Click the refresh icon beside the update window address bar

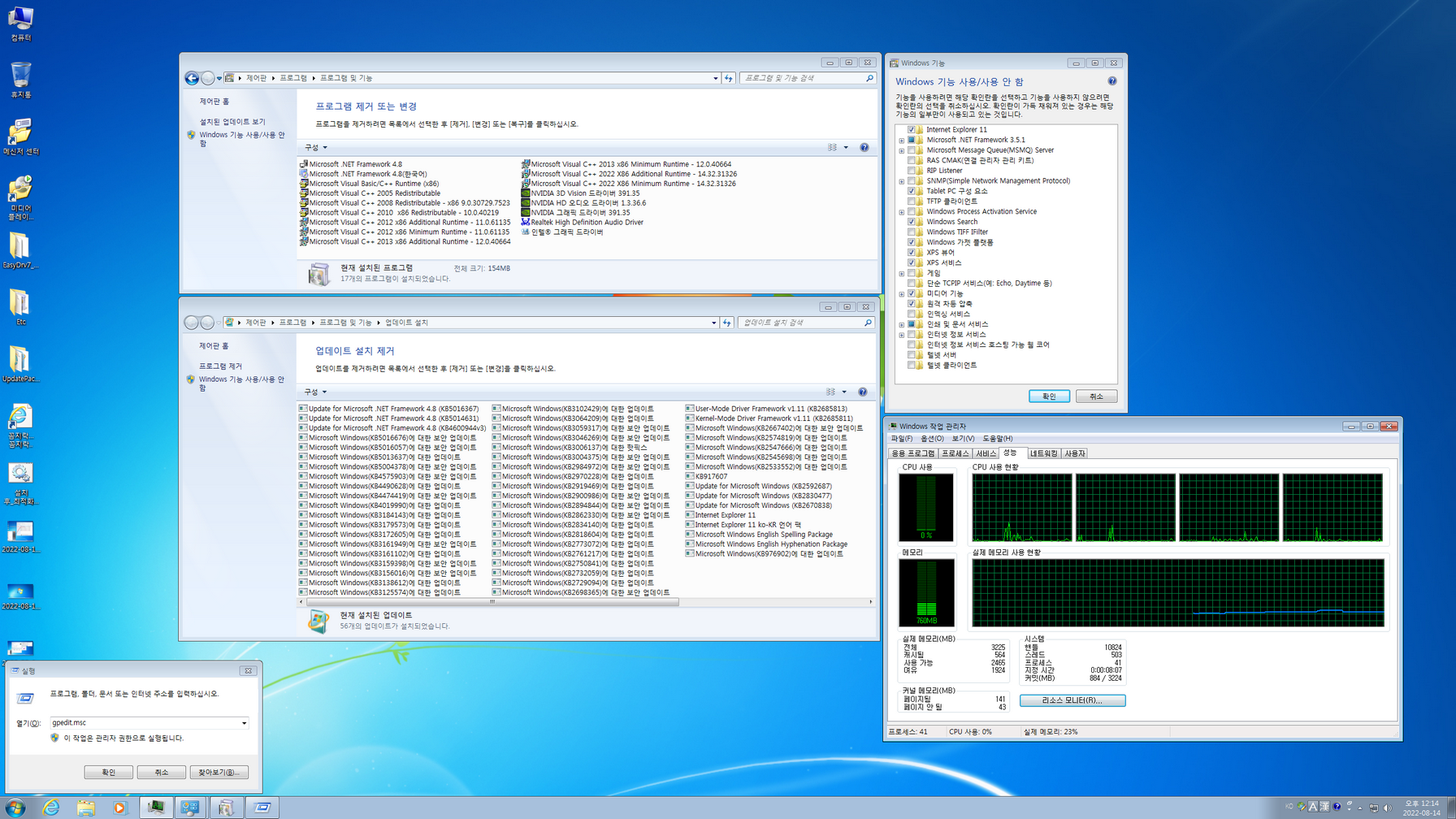point(727,323)
